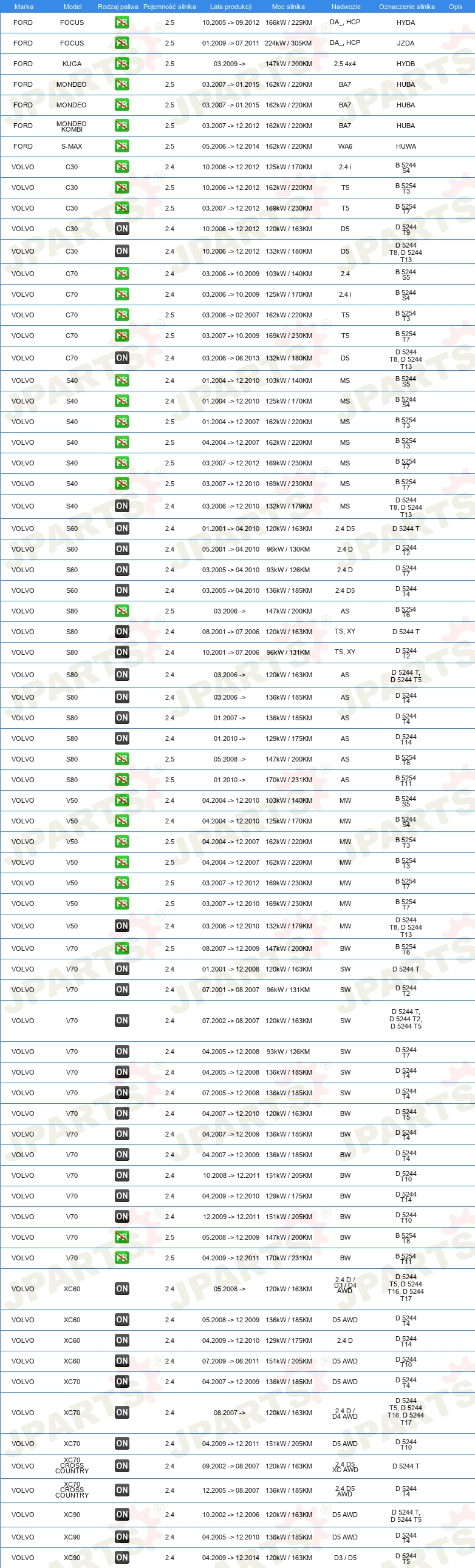Click diesel ON icon in VOLVO C70 D5 row

pos(122,359)
